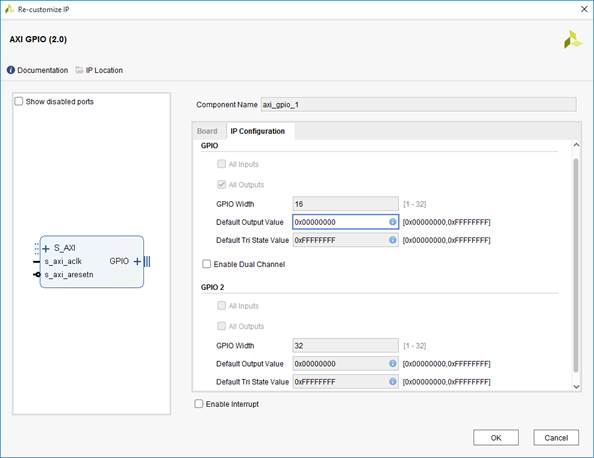
Task: Enable Dual Channel checkbox
Action: pyautogui.click(x=206, y=264)
